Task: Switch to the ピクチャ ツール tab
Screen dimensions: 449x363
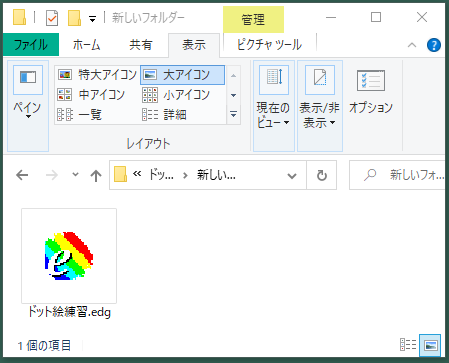Action: [269, 45]
